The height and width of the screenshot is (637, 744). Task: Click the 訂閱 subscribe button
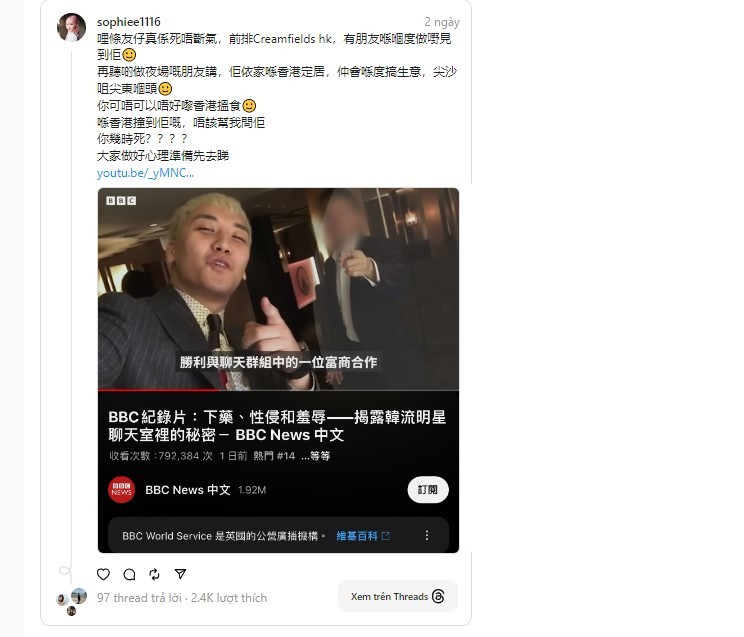[x=428, y=489]
